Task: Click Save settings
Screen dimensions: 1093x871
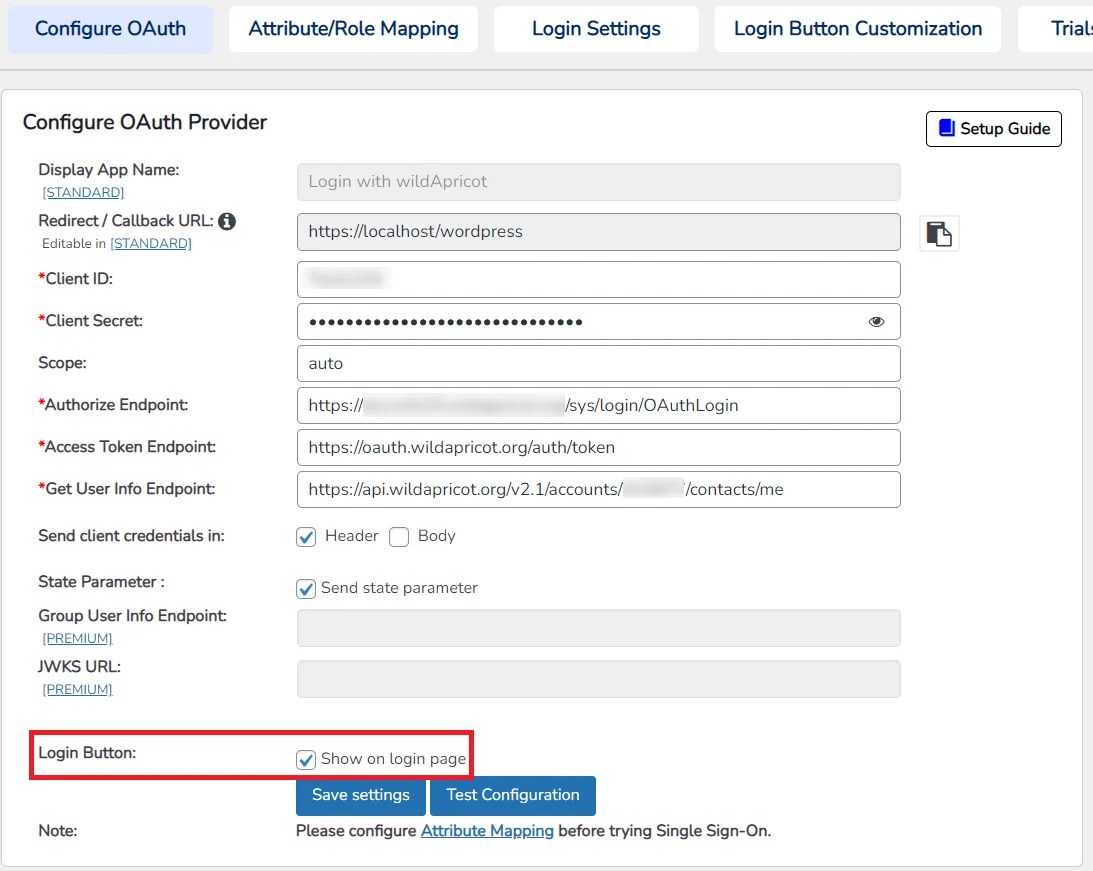Action: [x=360, y=795]
